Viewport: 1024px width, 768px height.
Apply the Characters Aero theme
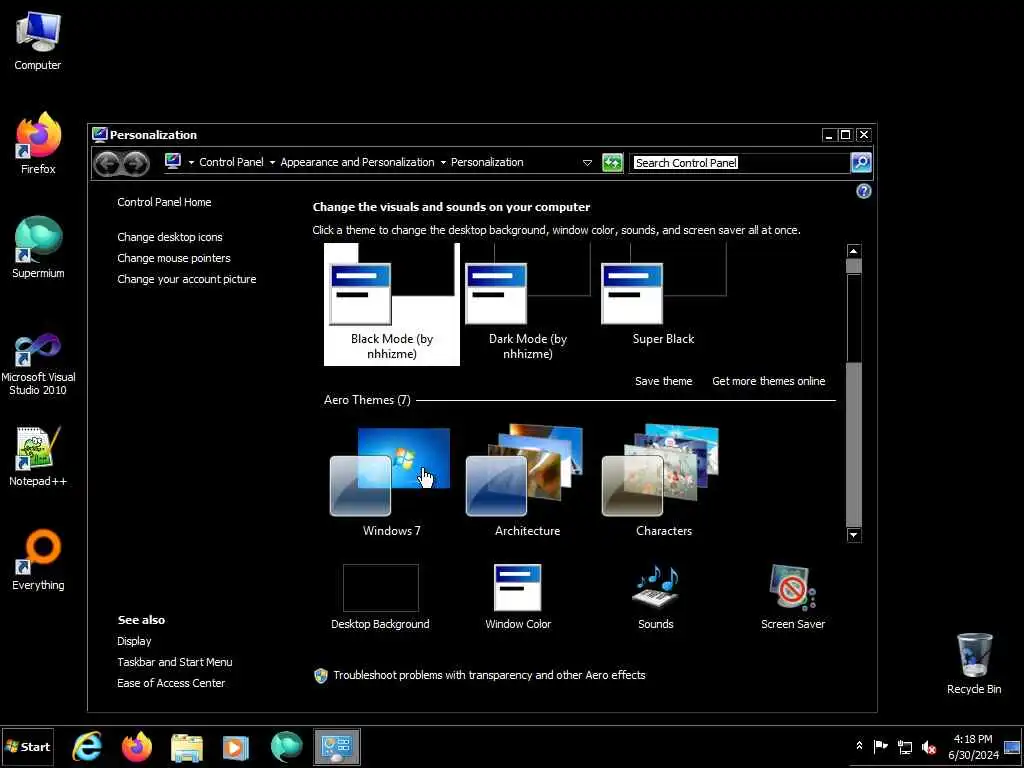(x=664, y=481)
